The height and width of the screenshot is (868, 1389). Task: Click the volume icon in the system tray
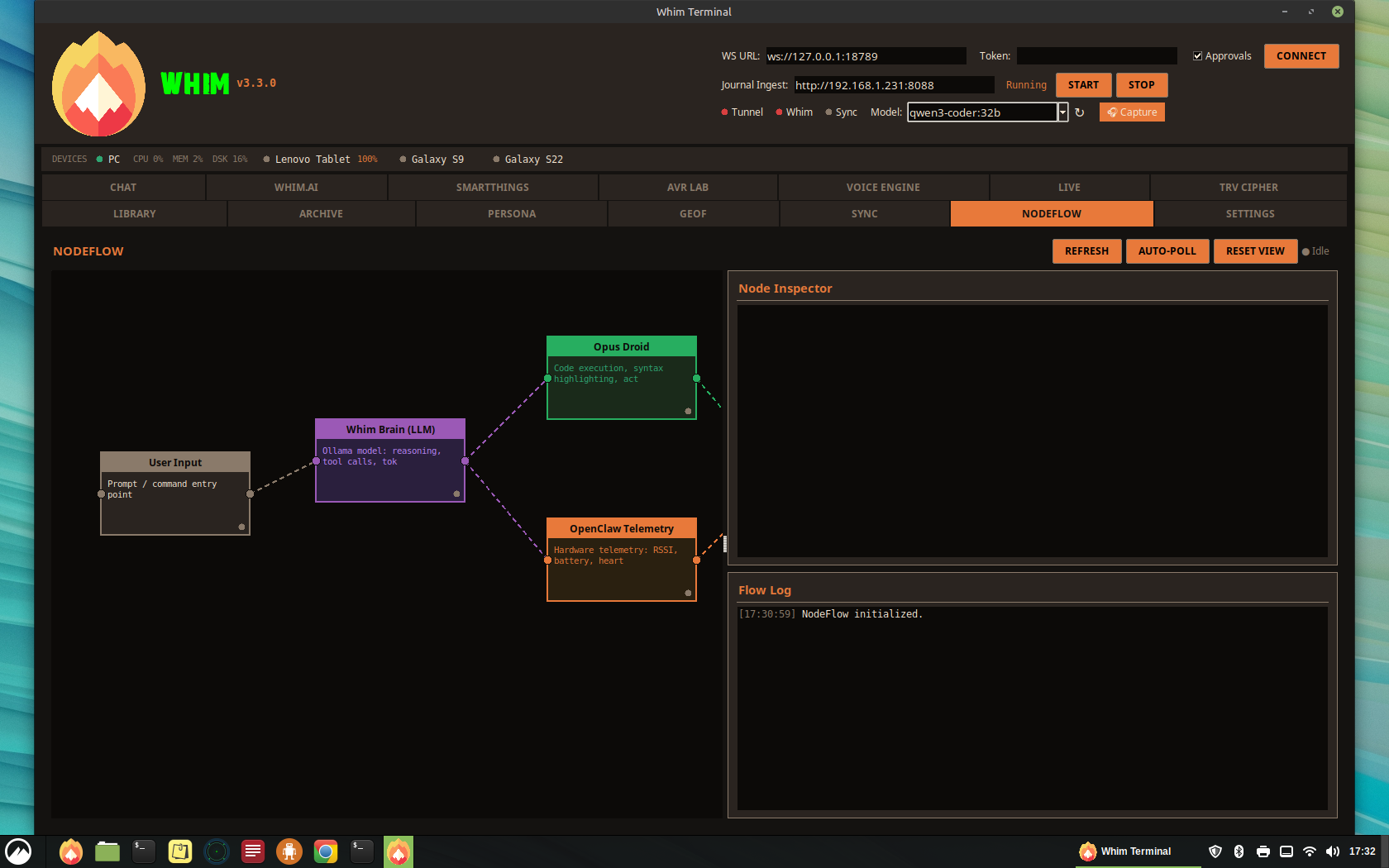click(x=1333, y=851)
